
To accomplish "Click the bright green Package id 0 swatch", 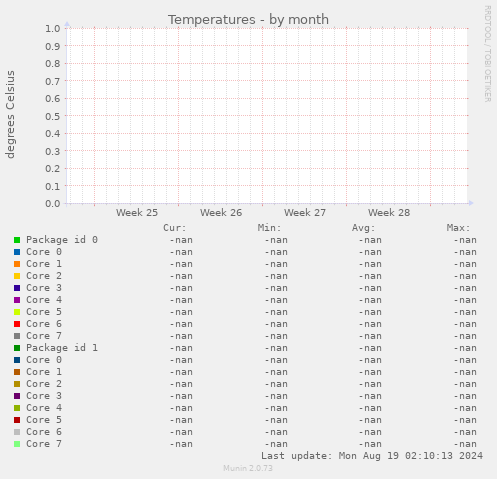I will pos(17,240).
